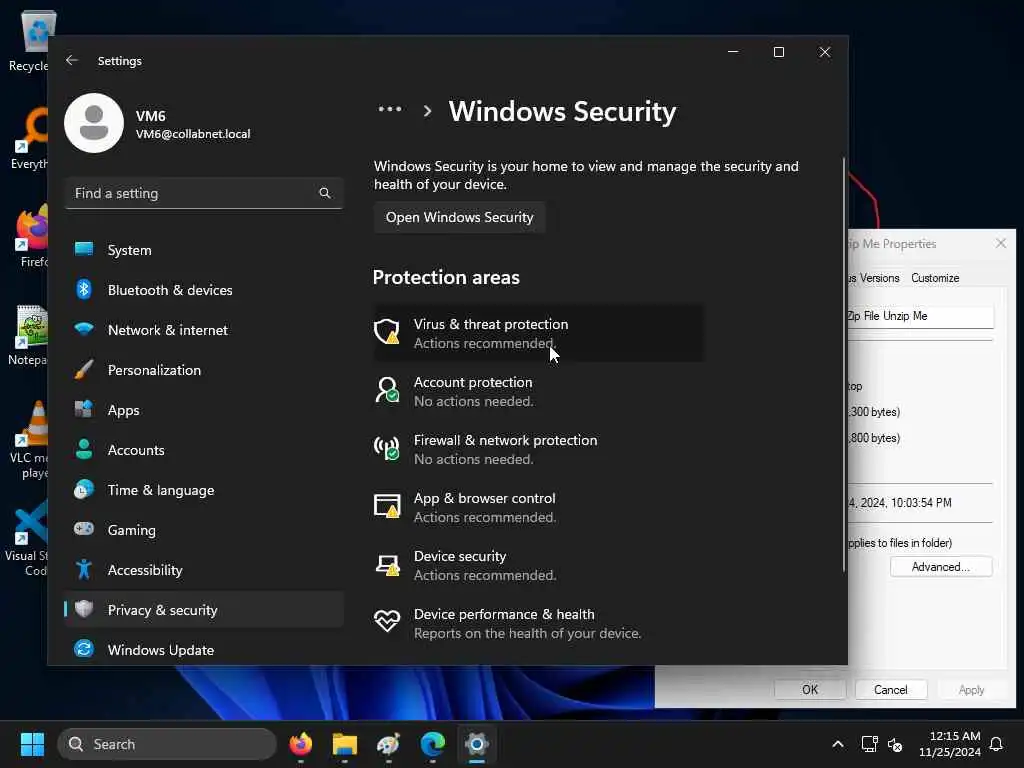1024x768 pixels.
Task: Select Network & internet category
Action: (204, 330)
